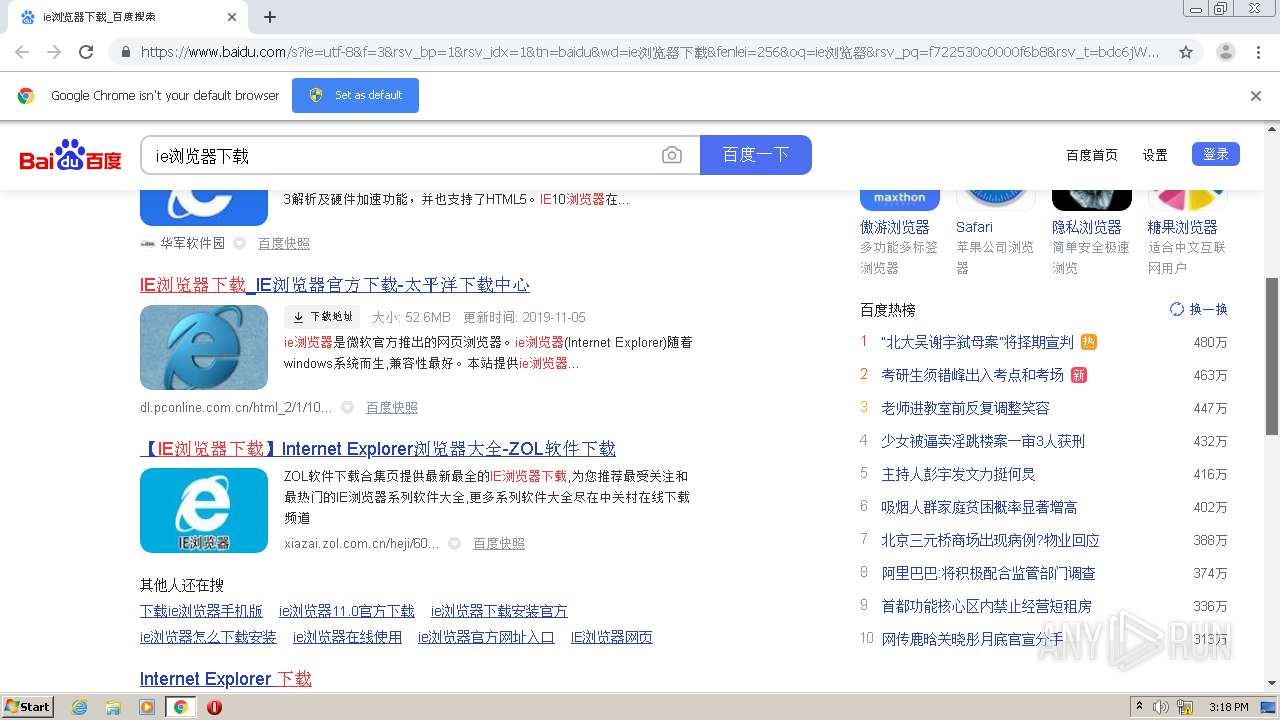Search related ie浏览器在线使用
Screen dimensions: 1280x720
tap(347, 637)
